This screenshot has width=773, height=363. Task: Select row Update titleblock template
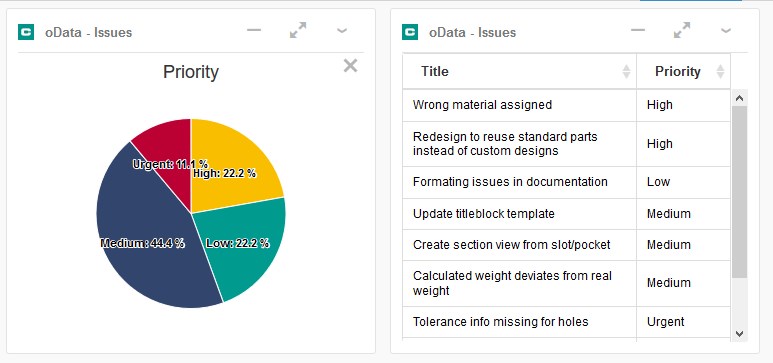coord(566,214)
